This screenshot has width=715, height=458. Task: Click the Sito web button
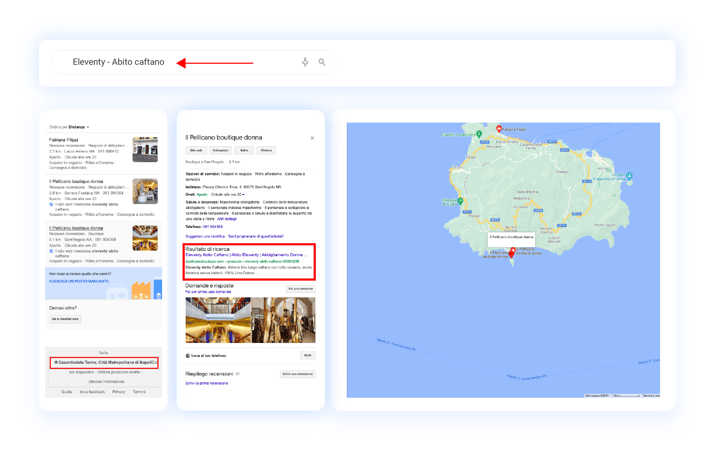pyautogui.click(x=196, y=150)
